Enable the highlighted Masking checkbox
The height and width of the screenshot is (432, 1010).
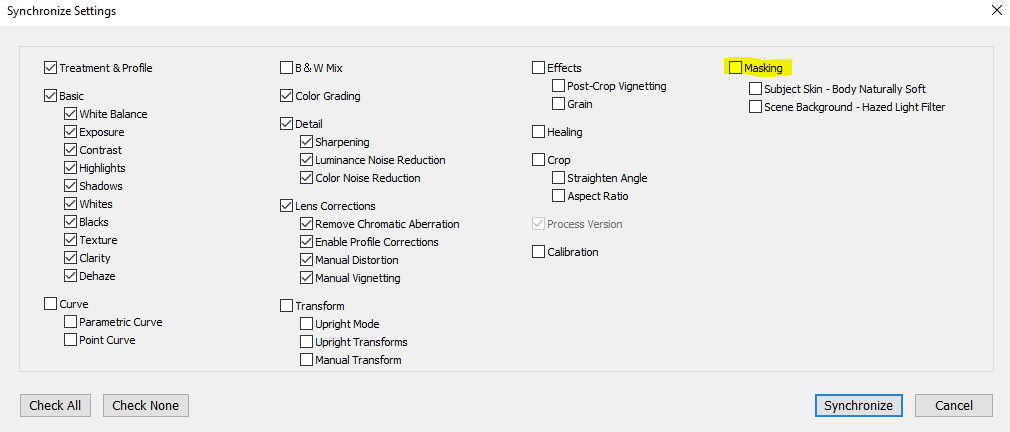tap(735, 68)
